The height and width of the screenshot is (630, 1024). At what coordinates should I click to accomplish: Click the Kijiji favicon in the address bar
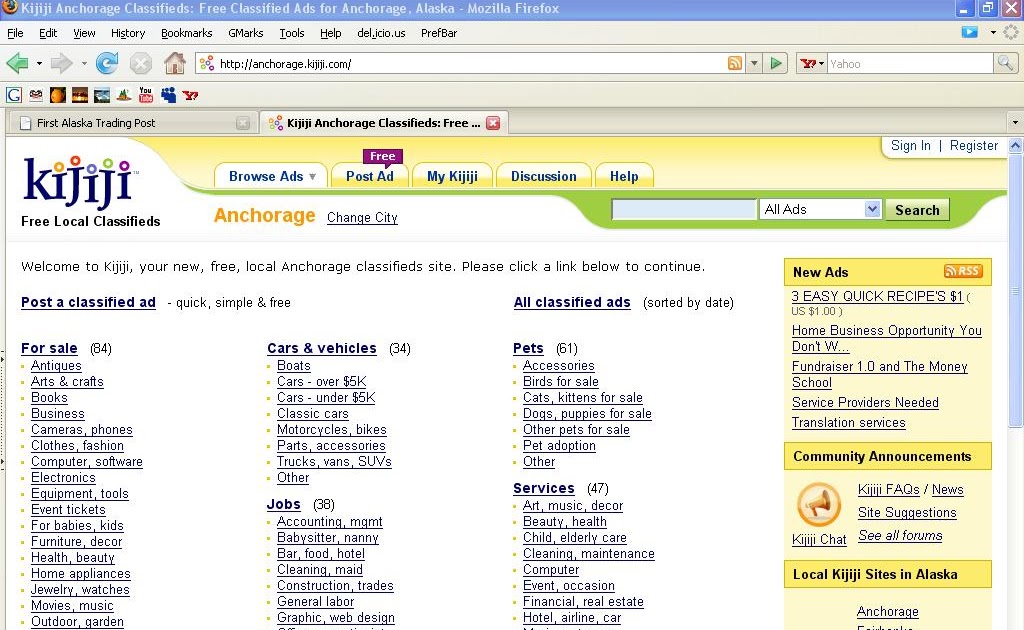tap(207, 63)
